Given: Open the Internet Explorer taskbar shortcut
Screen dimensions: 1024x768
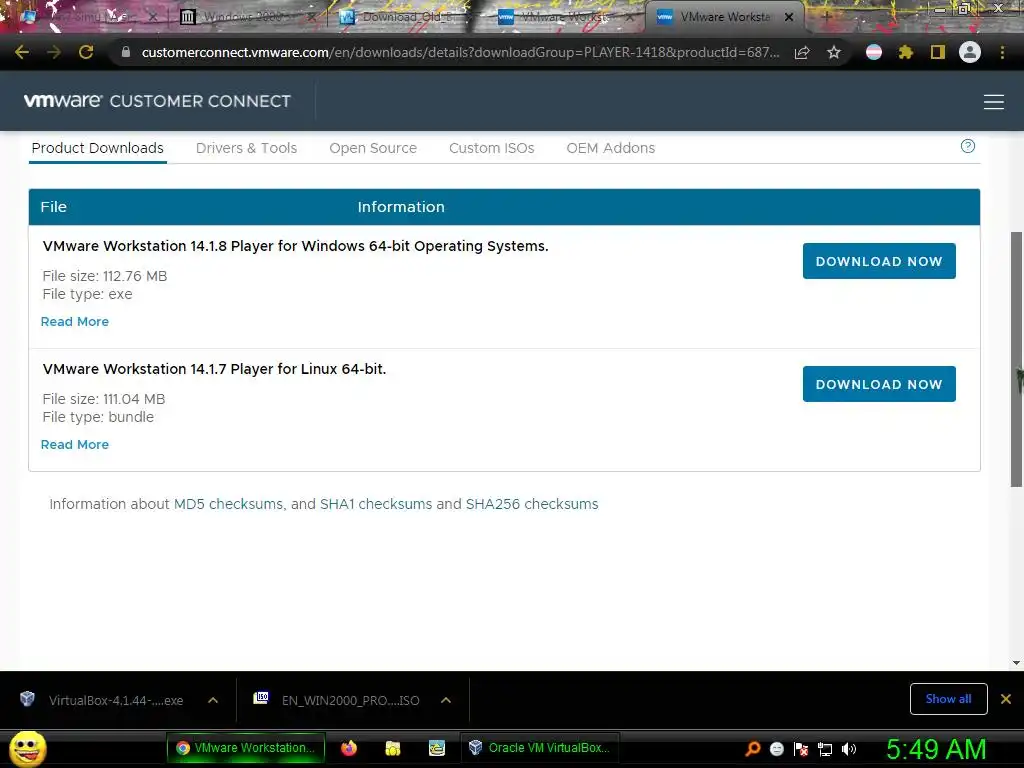Looking at the screenshot, I should pos(436,748).
